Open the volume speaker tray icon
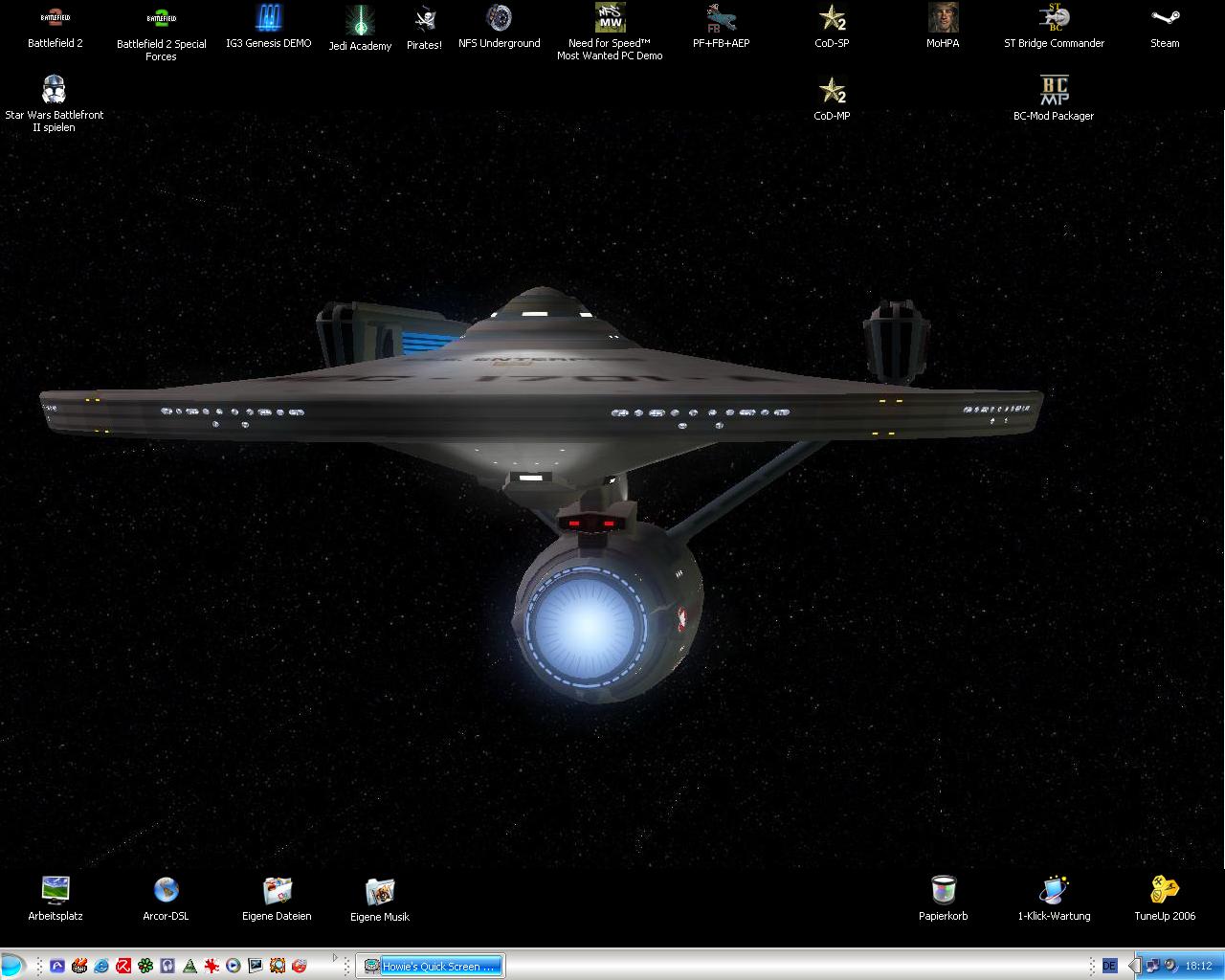This screenshot has width=1225, height=980. point(1170,966)
